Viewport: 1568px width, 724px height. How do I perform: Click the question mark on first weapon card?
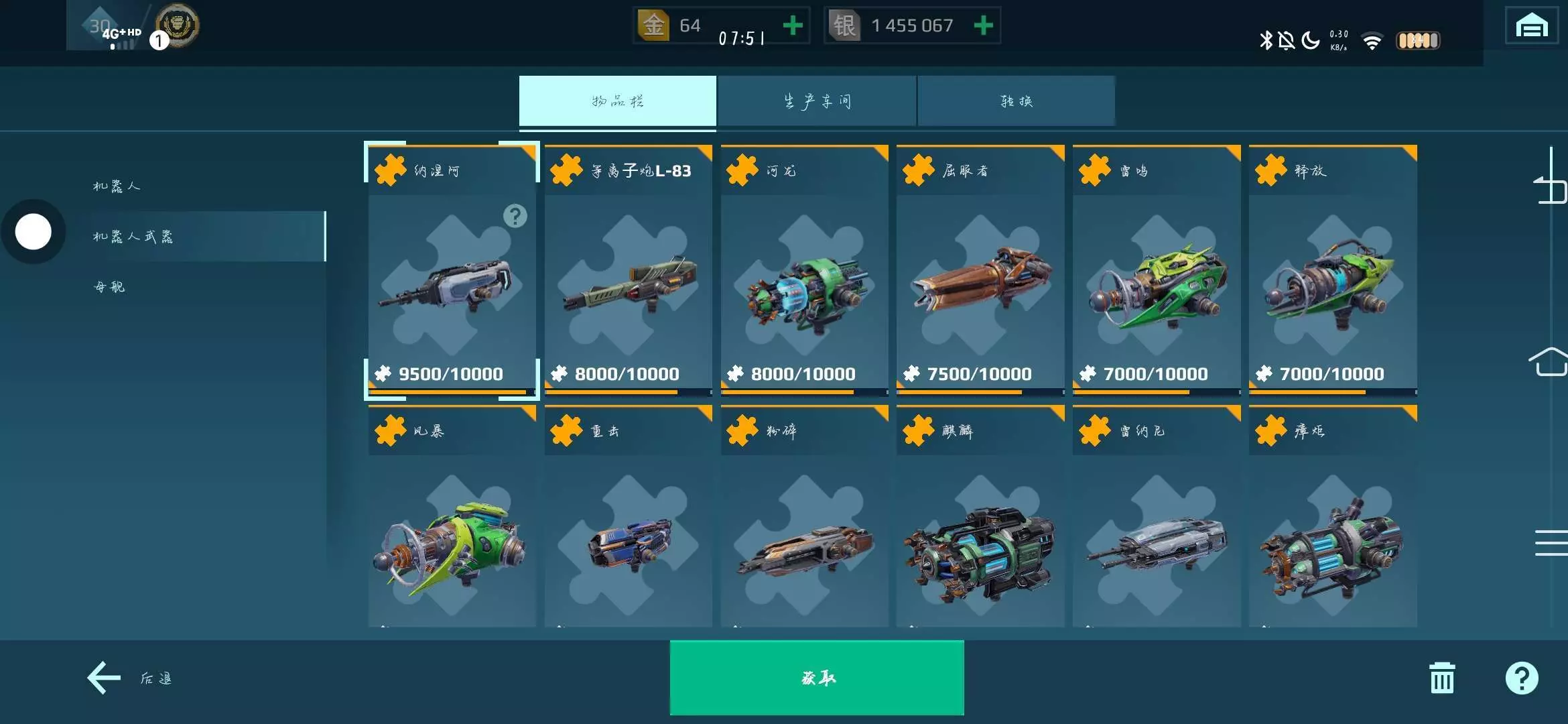point(515,216)
